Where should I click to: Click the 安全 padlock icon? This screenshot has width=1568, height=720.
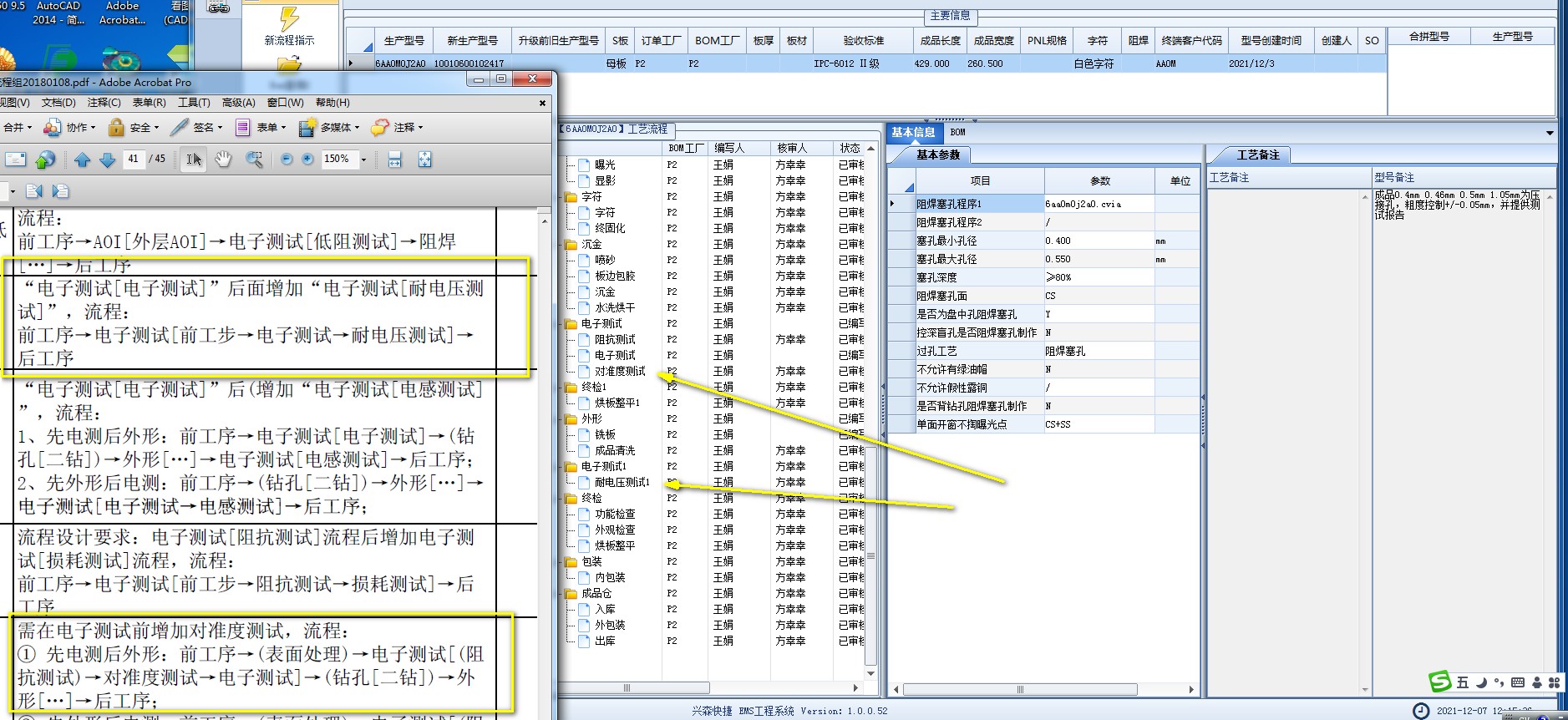click(116, 128)
